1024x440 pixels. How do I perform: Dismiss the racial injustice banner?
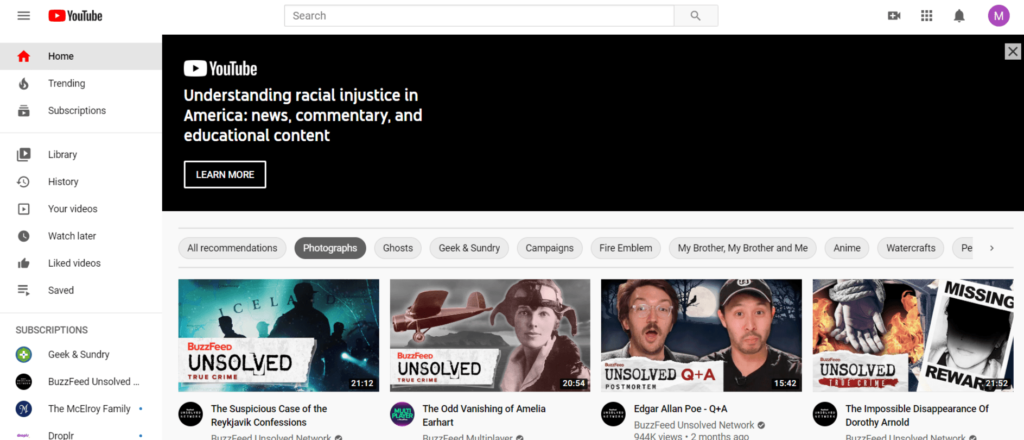pos(1012,52)
